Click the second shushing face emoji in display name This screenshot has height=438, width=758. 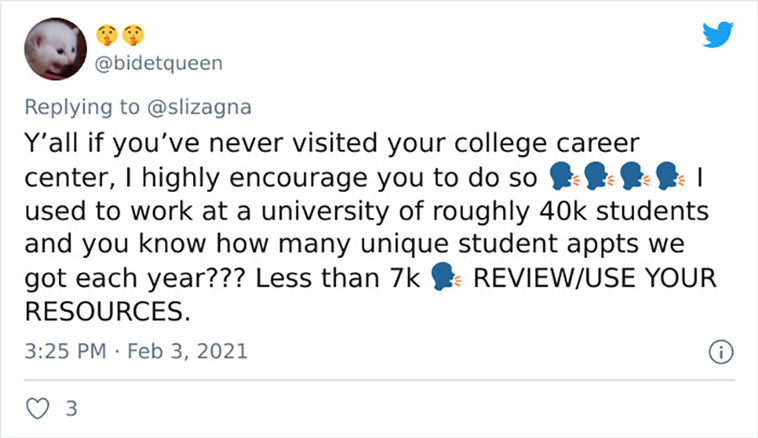133,35
